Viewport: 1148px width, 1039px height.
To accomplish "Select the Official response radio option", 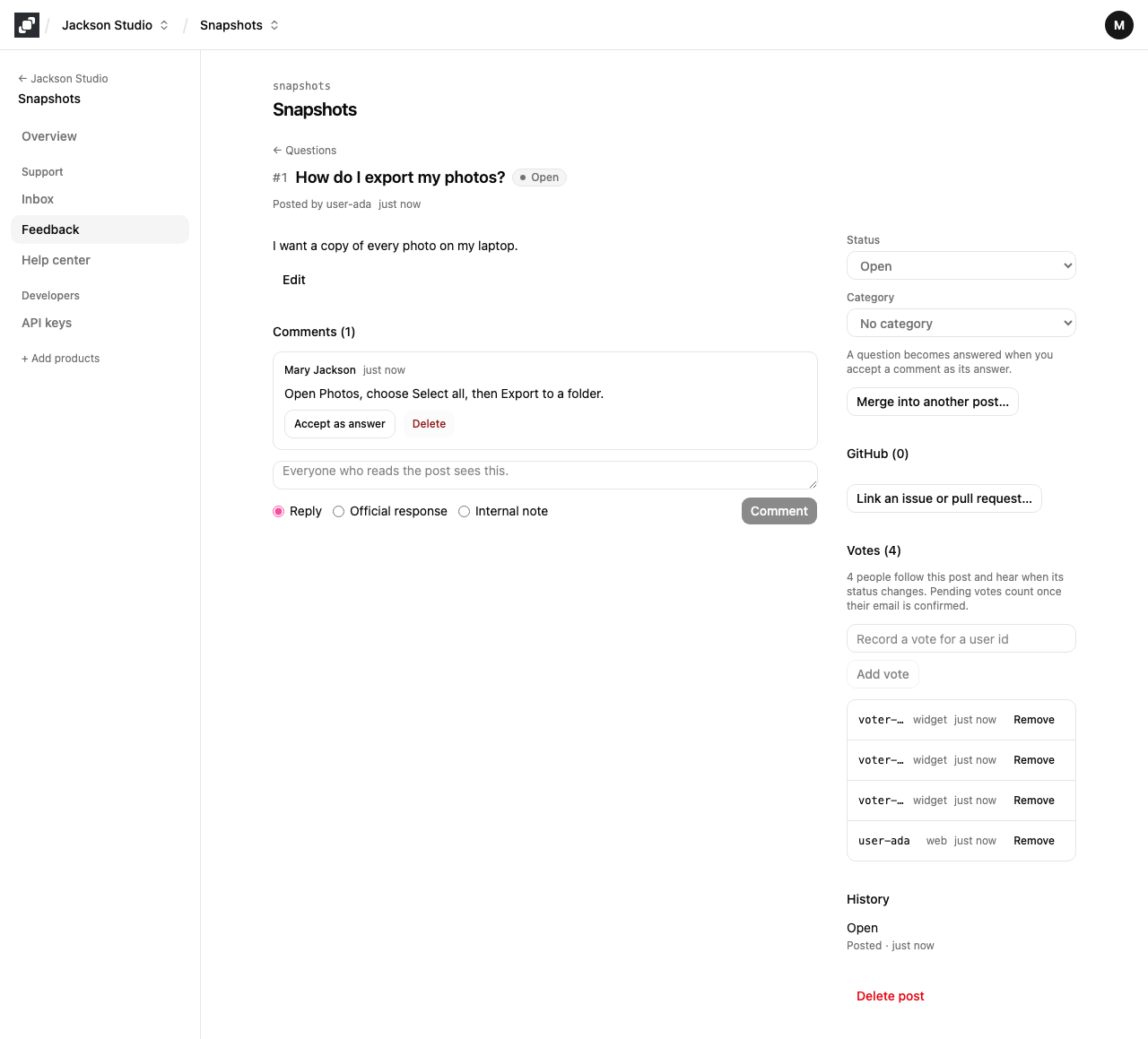I will pyautogui.click(x=339, y=511).
